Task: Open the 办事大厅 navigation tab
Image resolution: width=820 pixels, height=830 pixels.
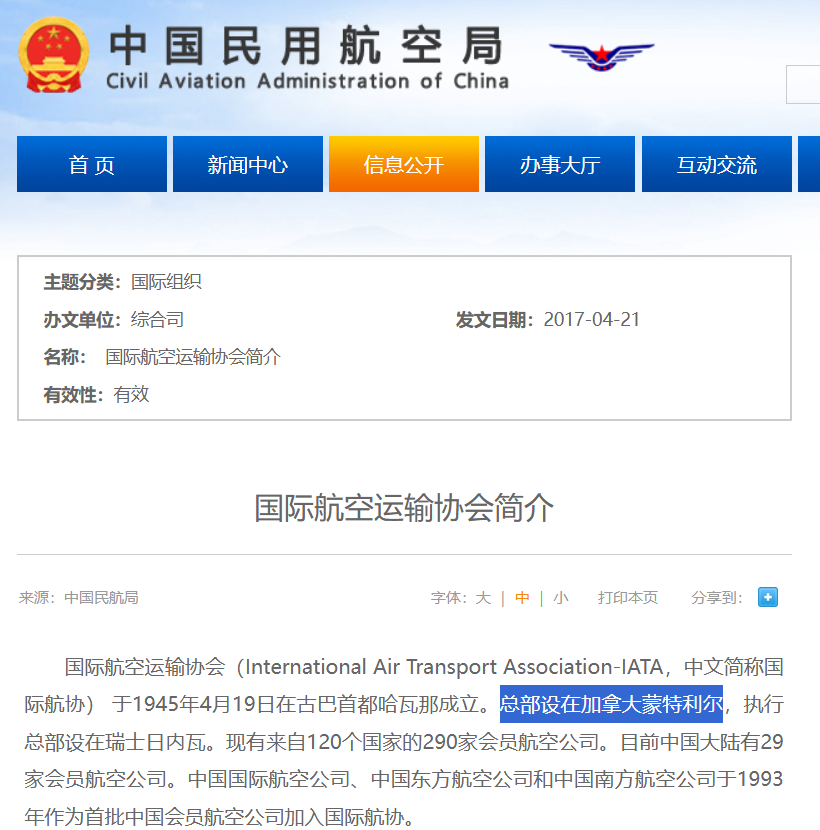Action: click(x=560, y=165)
